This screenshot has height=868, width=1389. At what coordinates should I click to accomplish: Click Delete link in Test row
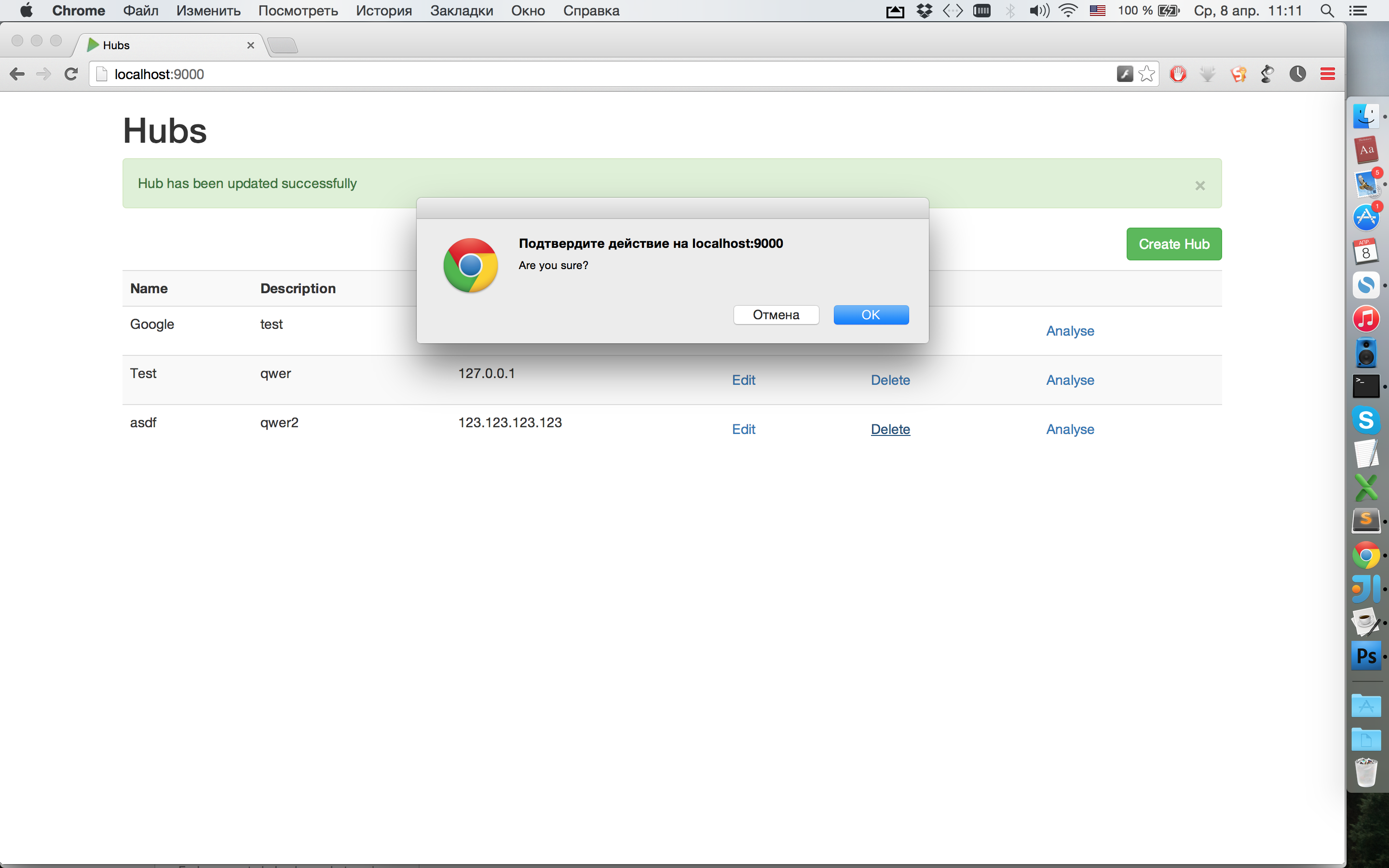(x=890, y=380)
